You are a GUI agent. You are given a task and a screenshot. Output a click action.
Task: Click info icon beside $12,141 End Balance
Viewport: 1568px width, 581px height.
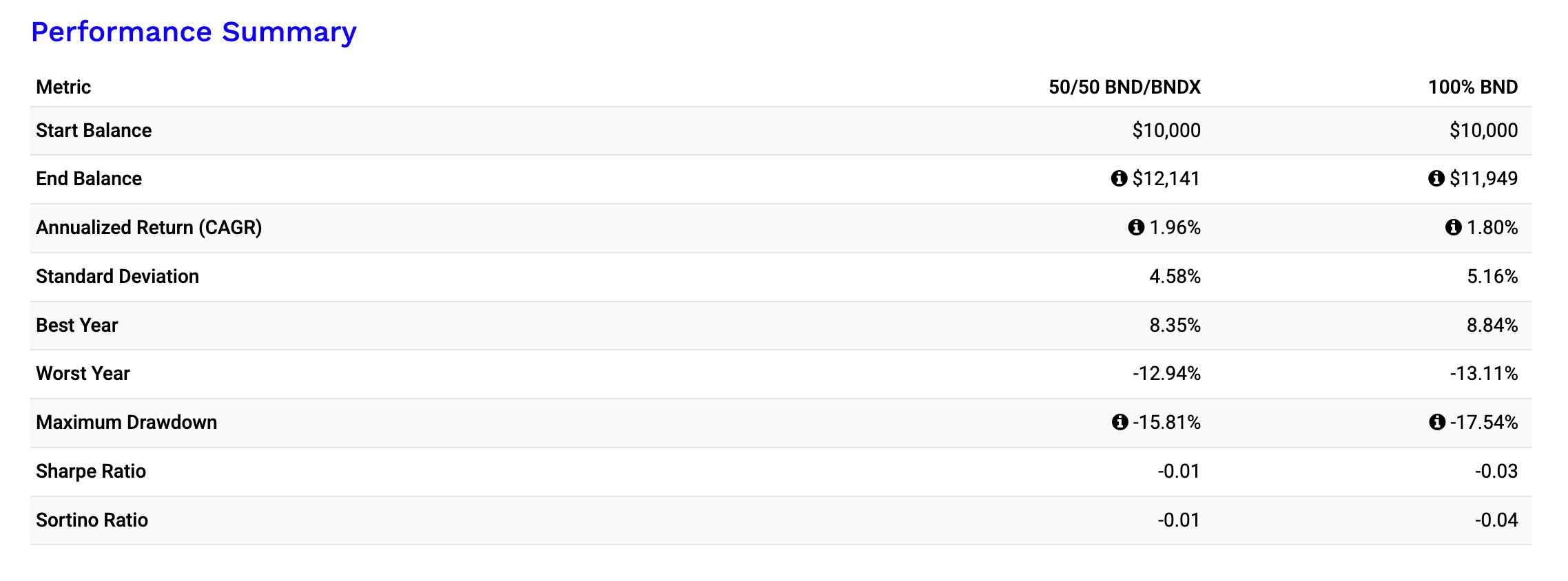click(1119, 179)
